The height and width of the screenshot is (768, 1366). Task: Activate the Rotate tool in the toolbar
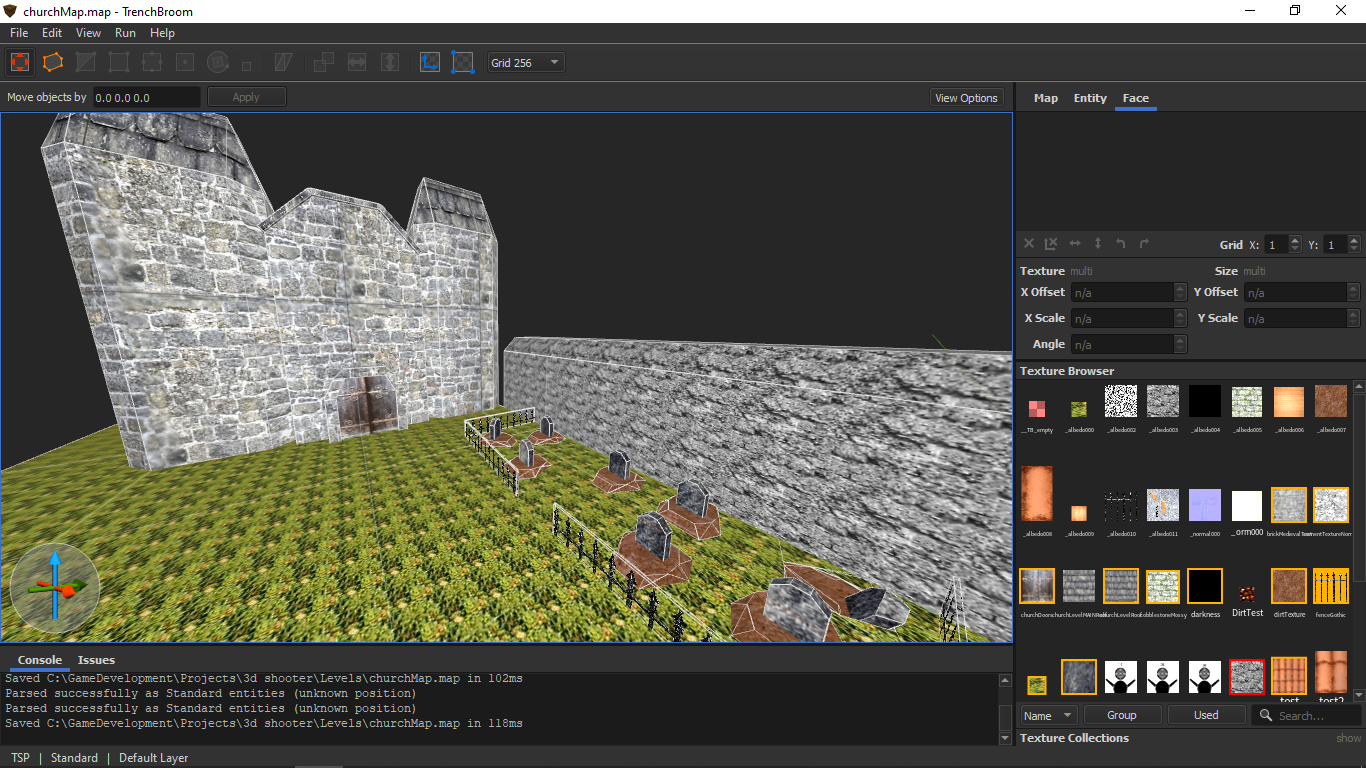coord(217,62)
